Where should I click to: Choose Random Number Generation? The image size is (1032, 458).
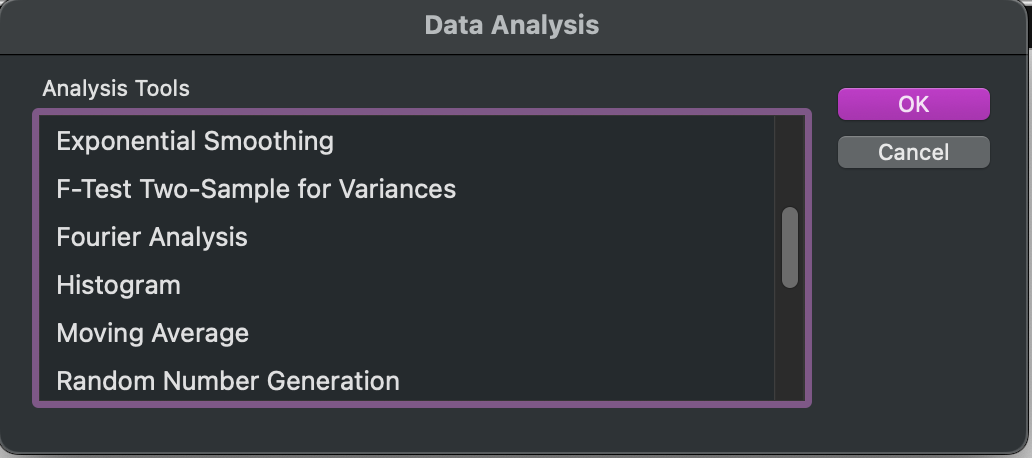click(407, 380)
